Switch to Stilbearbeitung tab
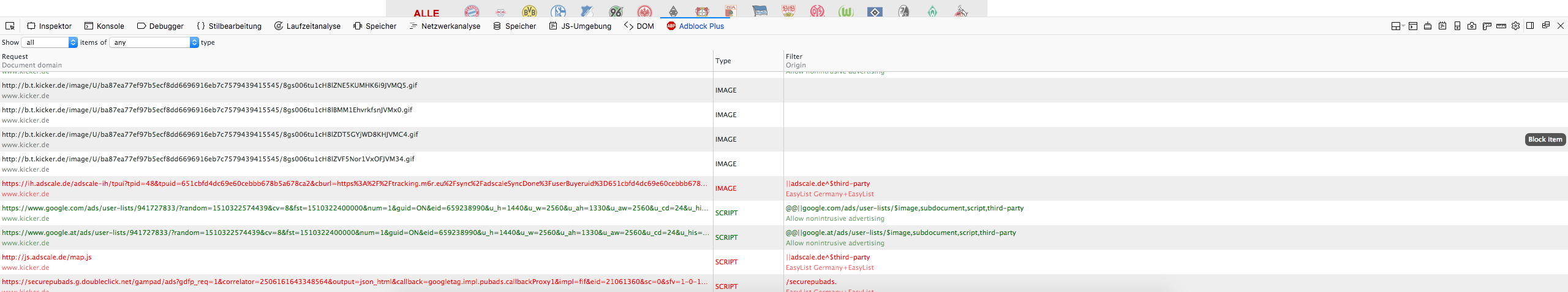 [x=229, y=26]
